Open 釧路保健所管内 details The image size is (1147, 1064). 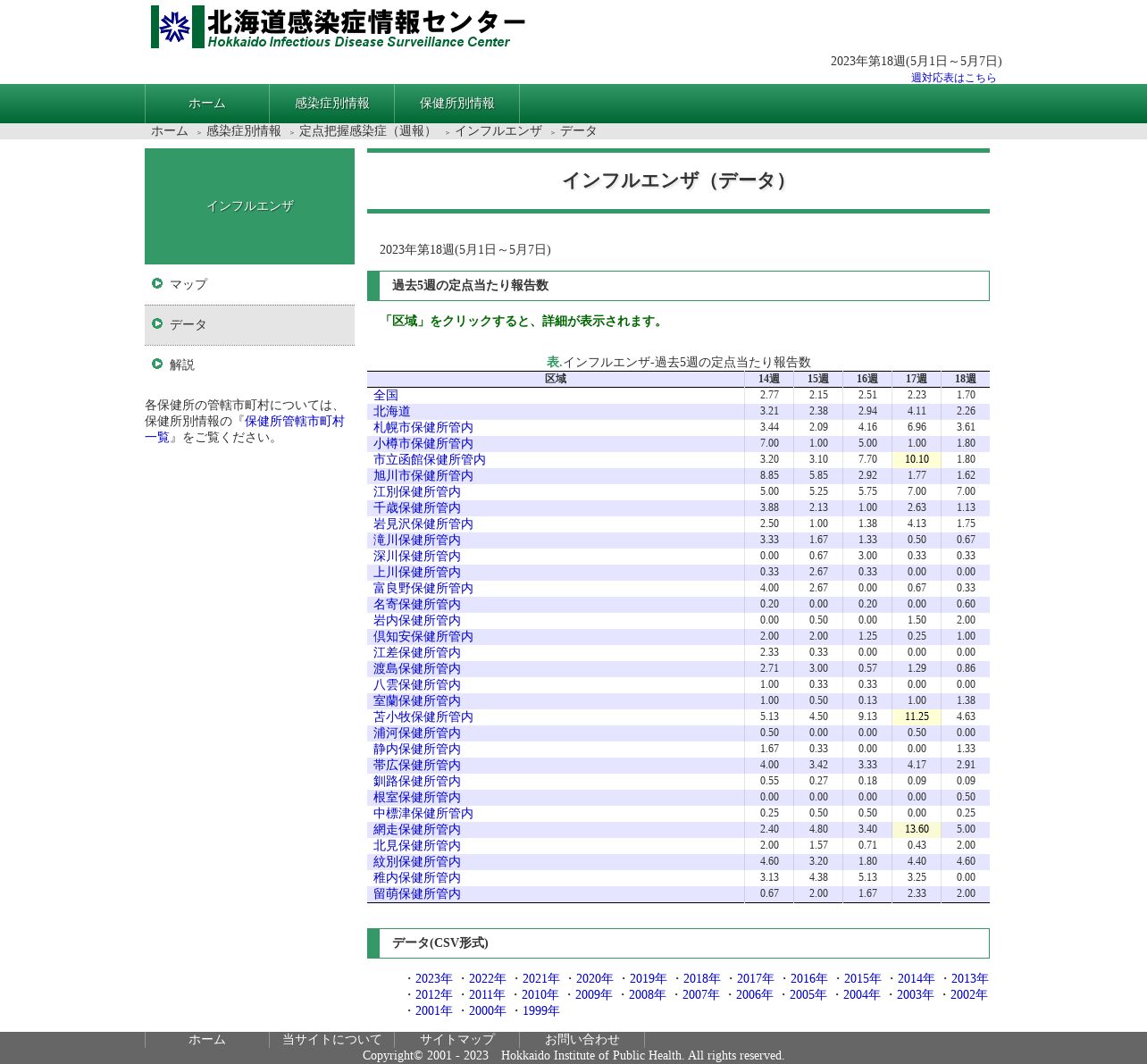point(417,781)
